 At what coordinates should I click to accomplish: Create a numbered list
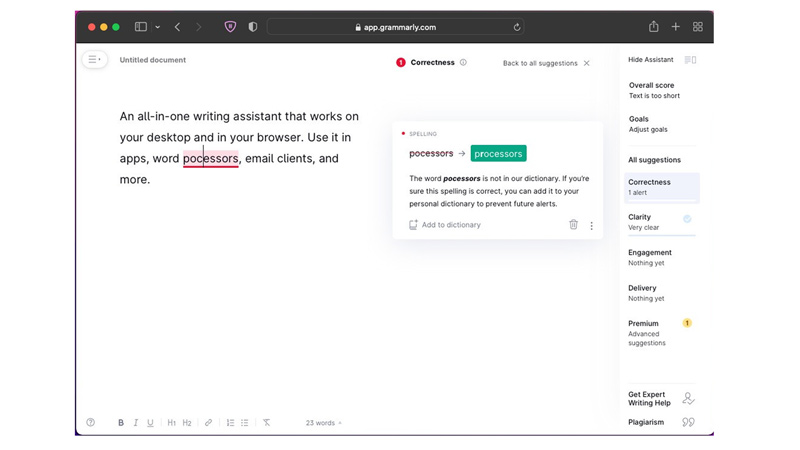click(230, 422)
